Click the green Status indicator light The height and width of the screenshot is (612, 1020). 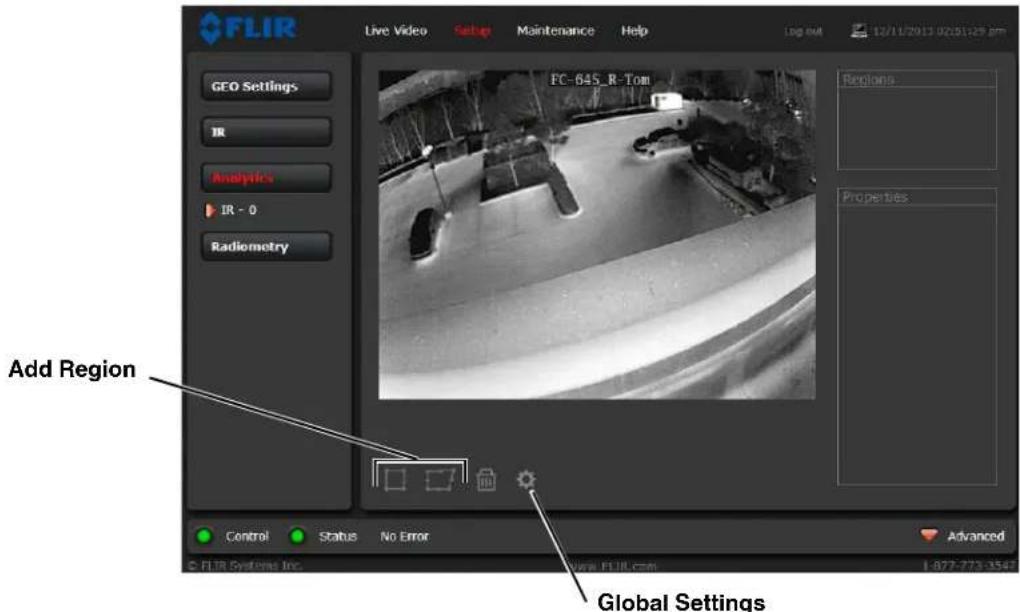pos(297,537)
